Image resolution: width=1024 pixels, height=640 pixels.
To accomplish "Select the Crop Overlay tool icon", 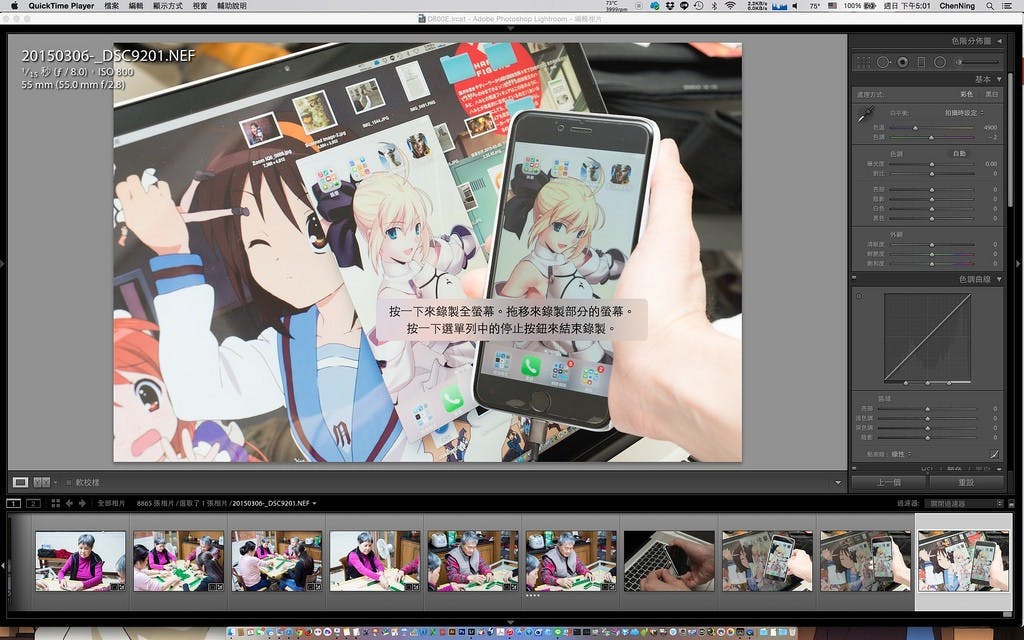I will click(x=863, y=62).
